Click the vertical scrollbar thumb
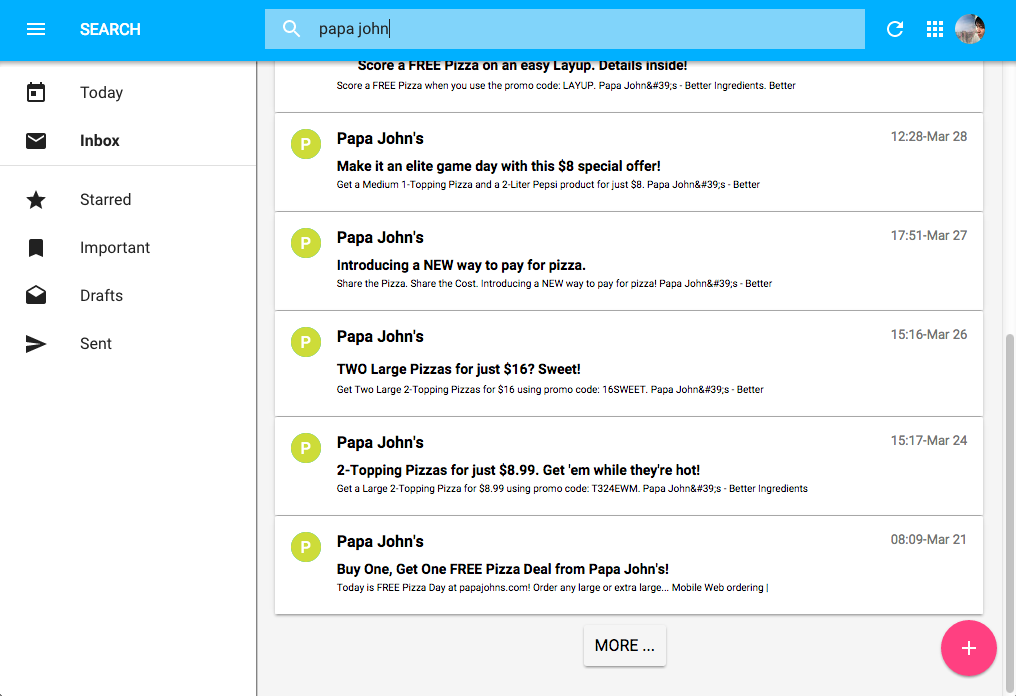 point(1010,513)
